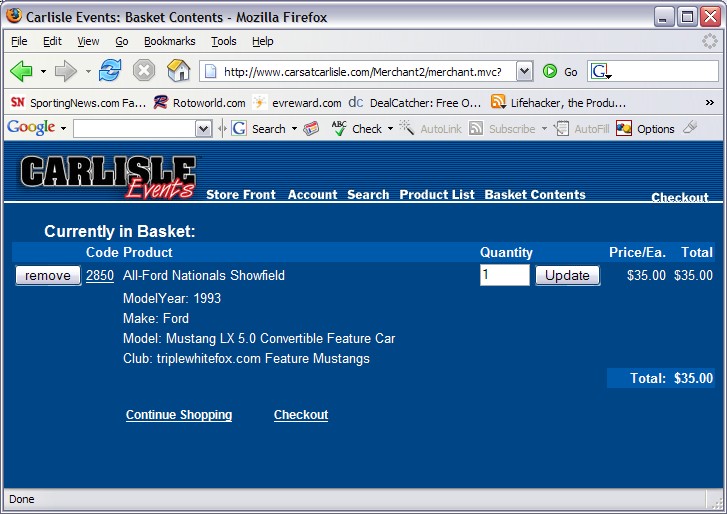Viewport: 727px width, 514px height.
Task: Open the Home page house icon
Action: (179, 71)
